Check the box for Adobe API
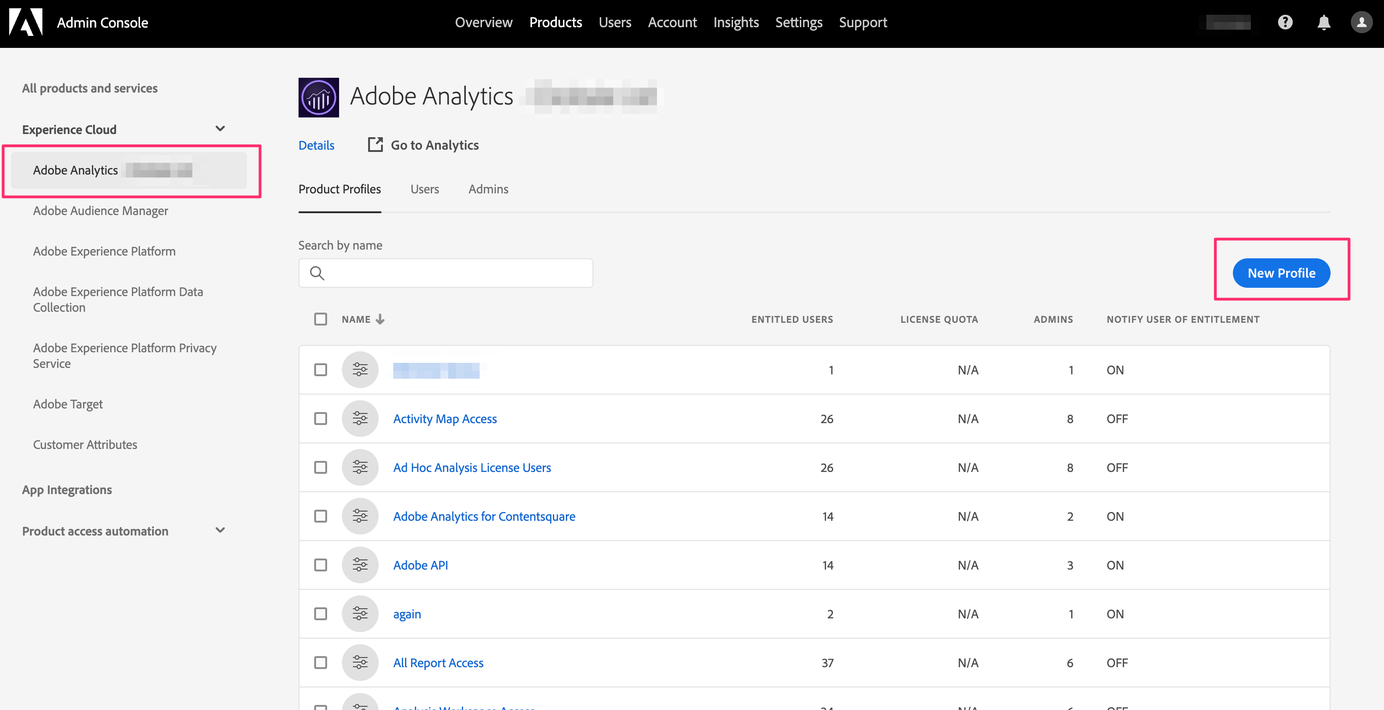Viewport: 1384px width, 710px height. click(321, 565)
